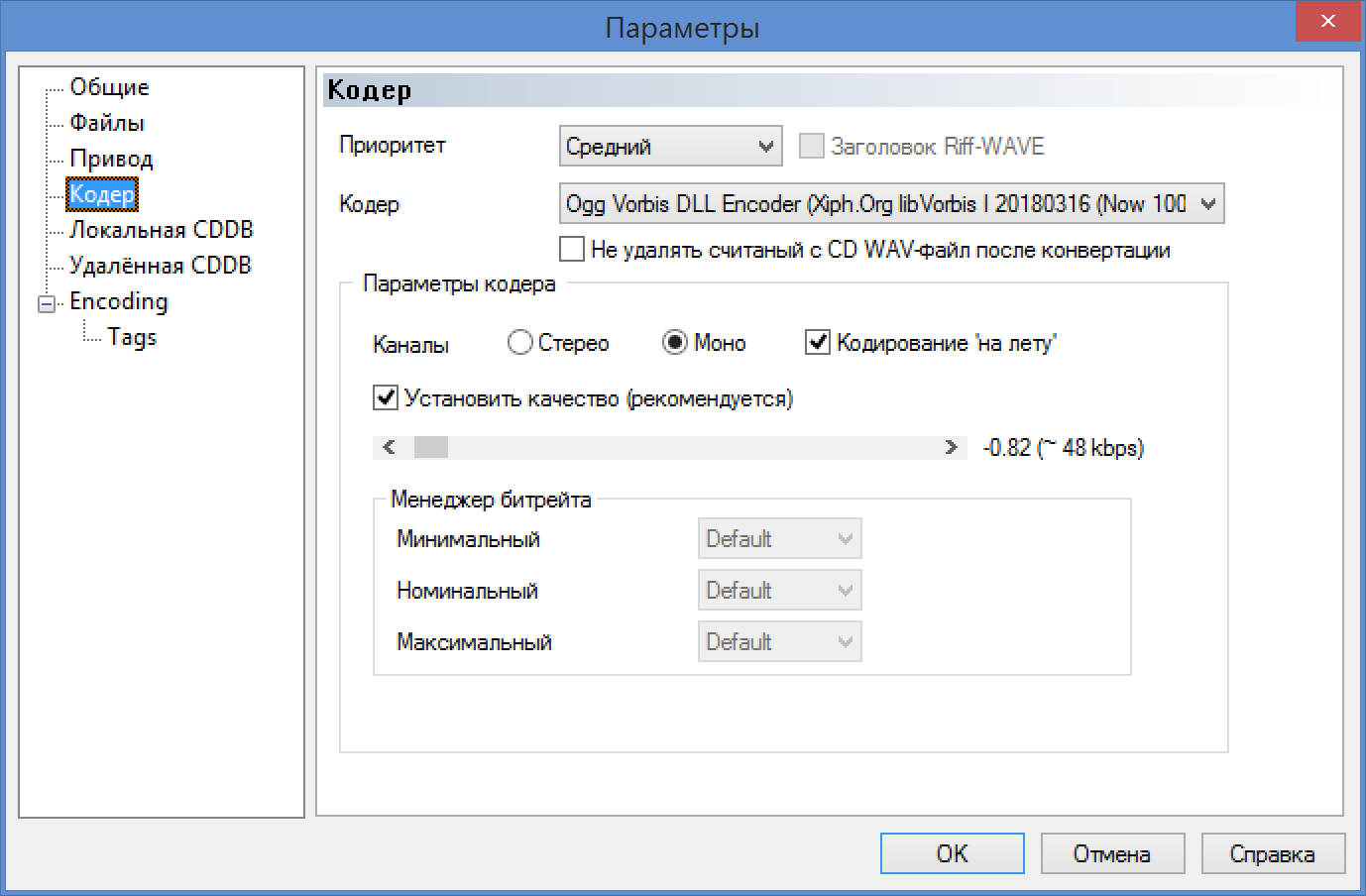Open Локальная CDDB settings
Screen dimensions: 1366x896
coord(161,230)
